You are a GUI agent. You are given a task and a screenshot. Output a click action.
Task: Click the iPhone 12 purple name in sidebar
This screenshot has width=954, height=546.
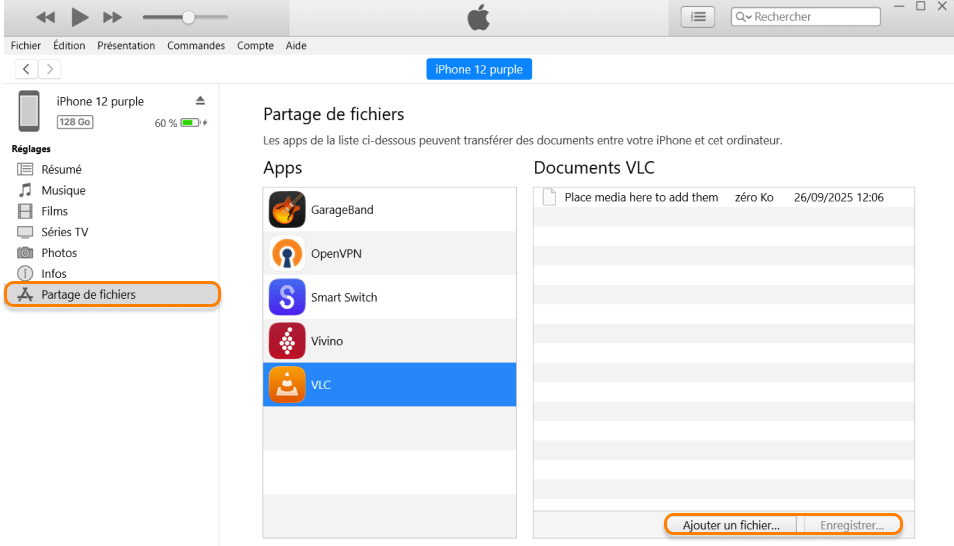100,102
